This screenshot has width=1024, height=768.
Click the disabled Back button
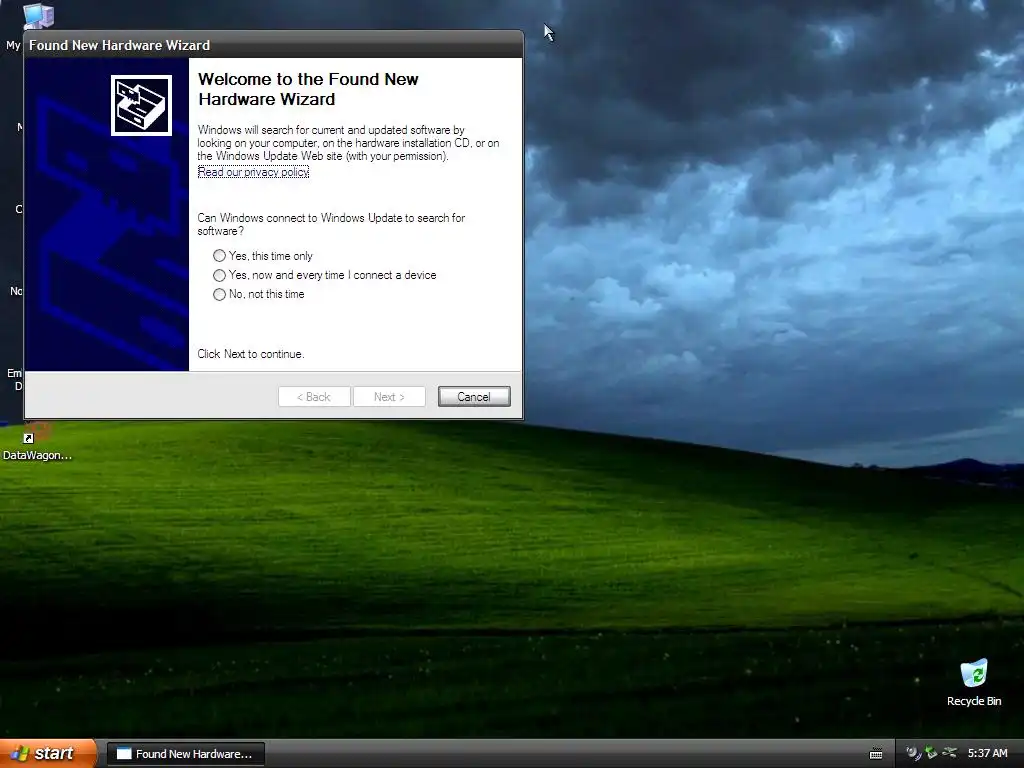(x=314, y=396)
